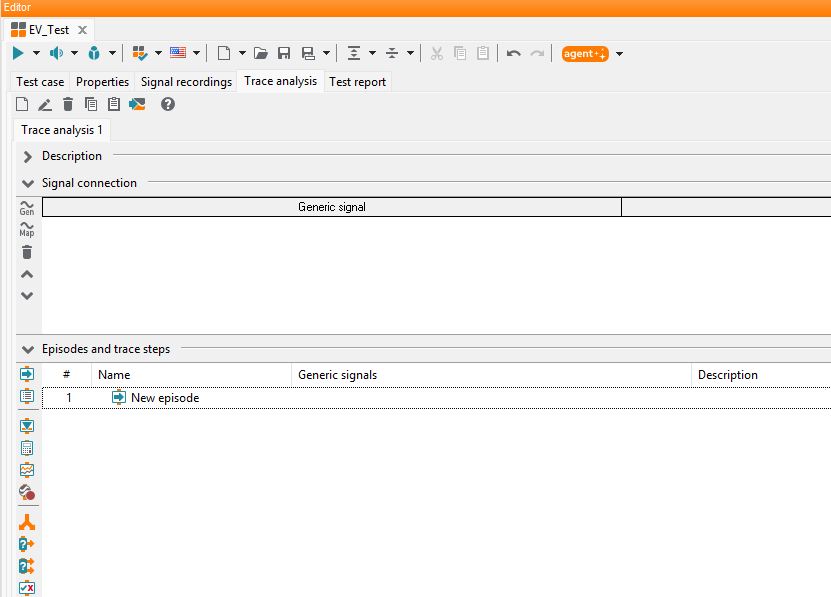The image size is (831, 597).
Task: Open the dropdown beside the agent+ button
Action: coord(619,54)
